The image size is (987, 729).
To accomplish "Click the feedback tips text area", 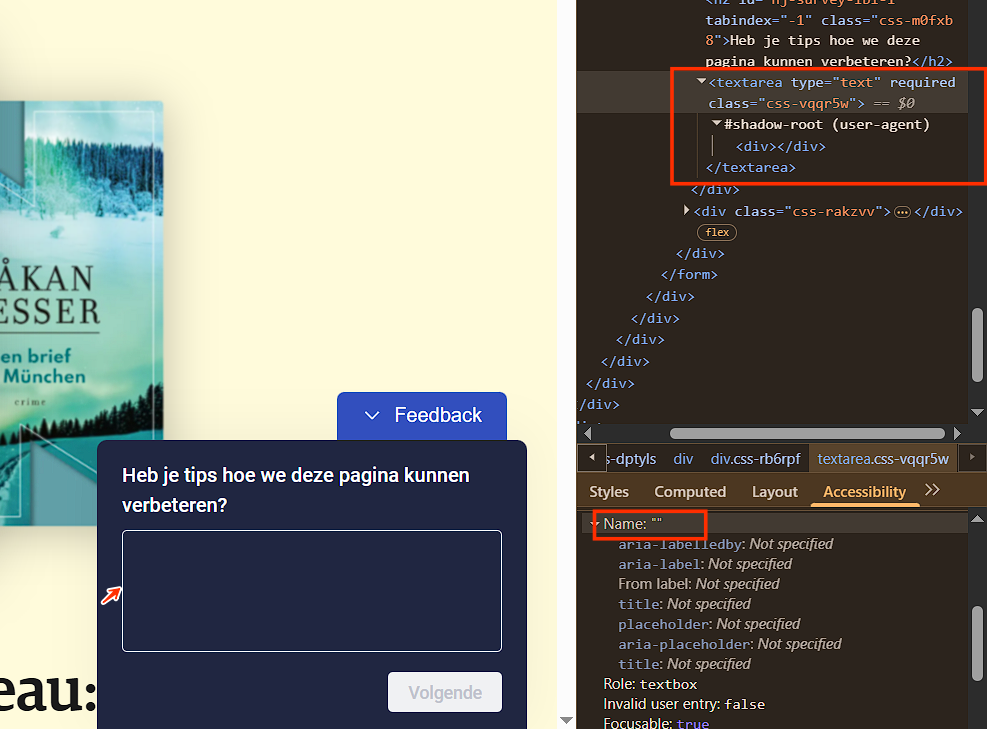I will coord(312,590).
